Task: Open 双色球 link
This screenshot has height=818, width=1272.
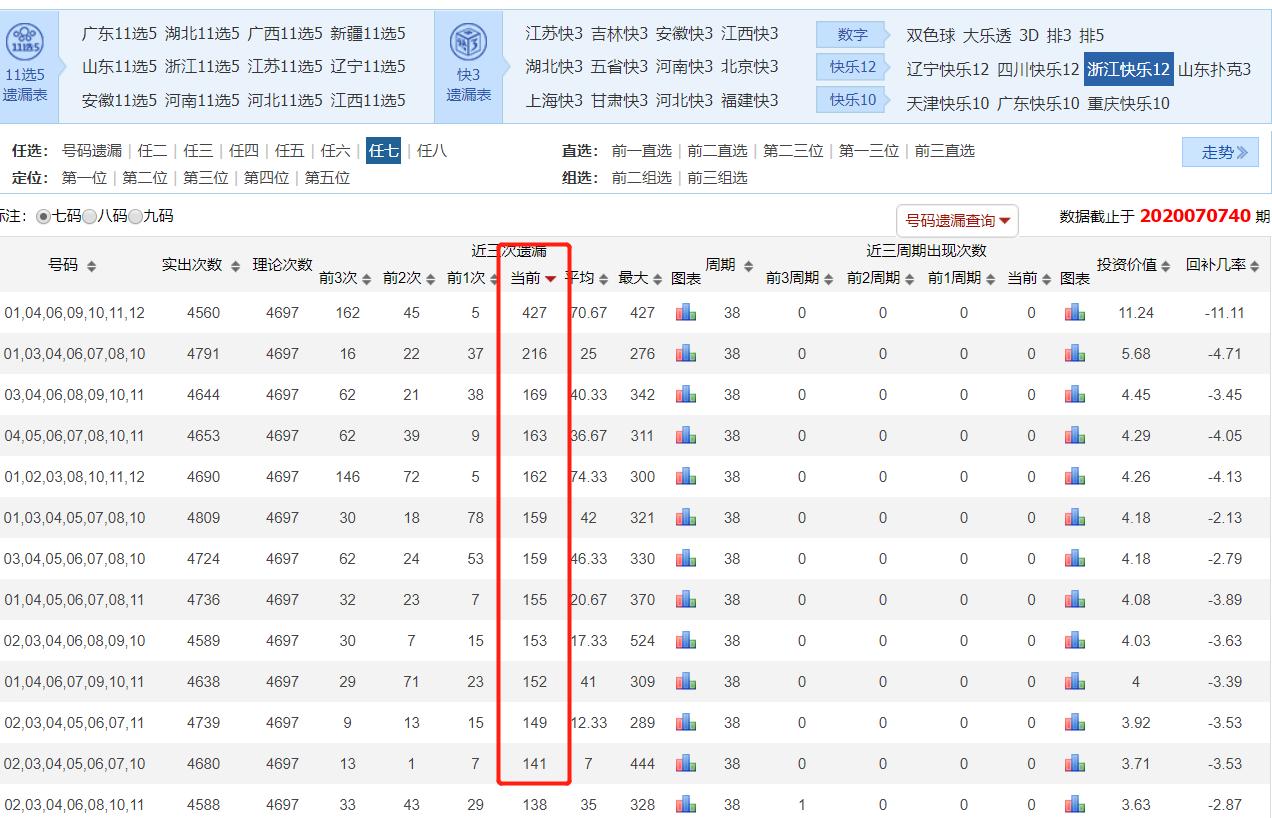Action: point(930,36)
